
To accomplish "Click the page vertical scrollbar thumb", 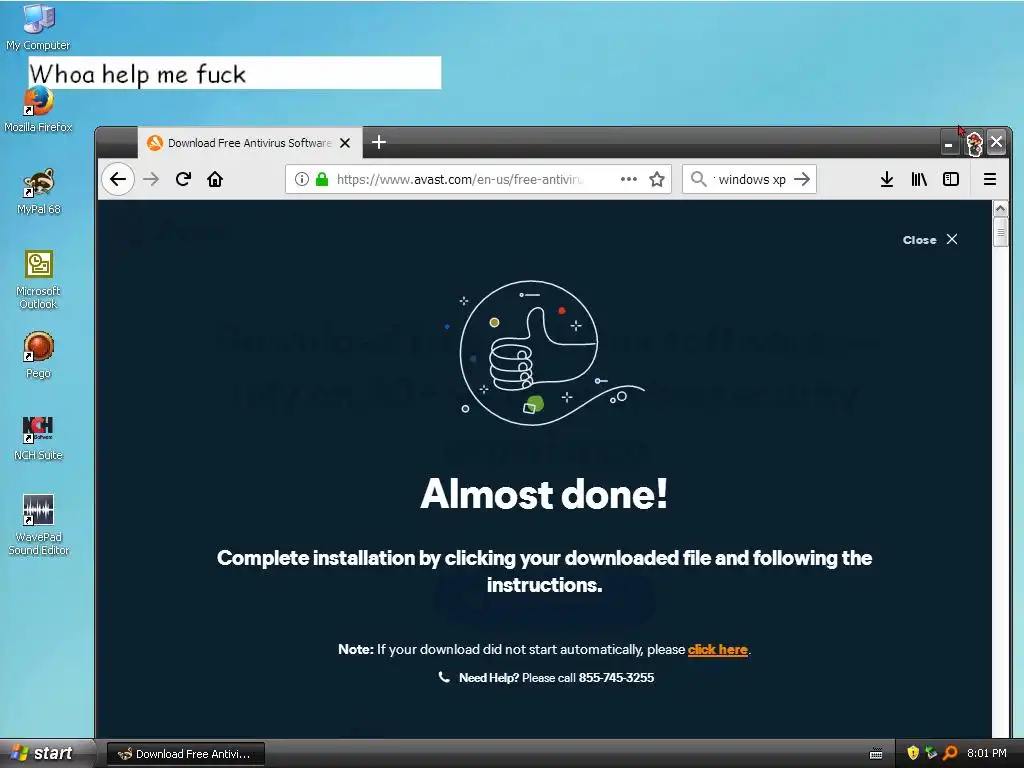I will [1000, 232].
